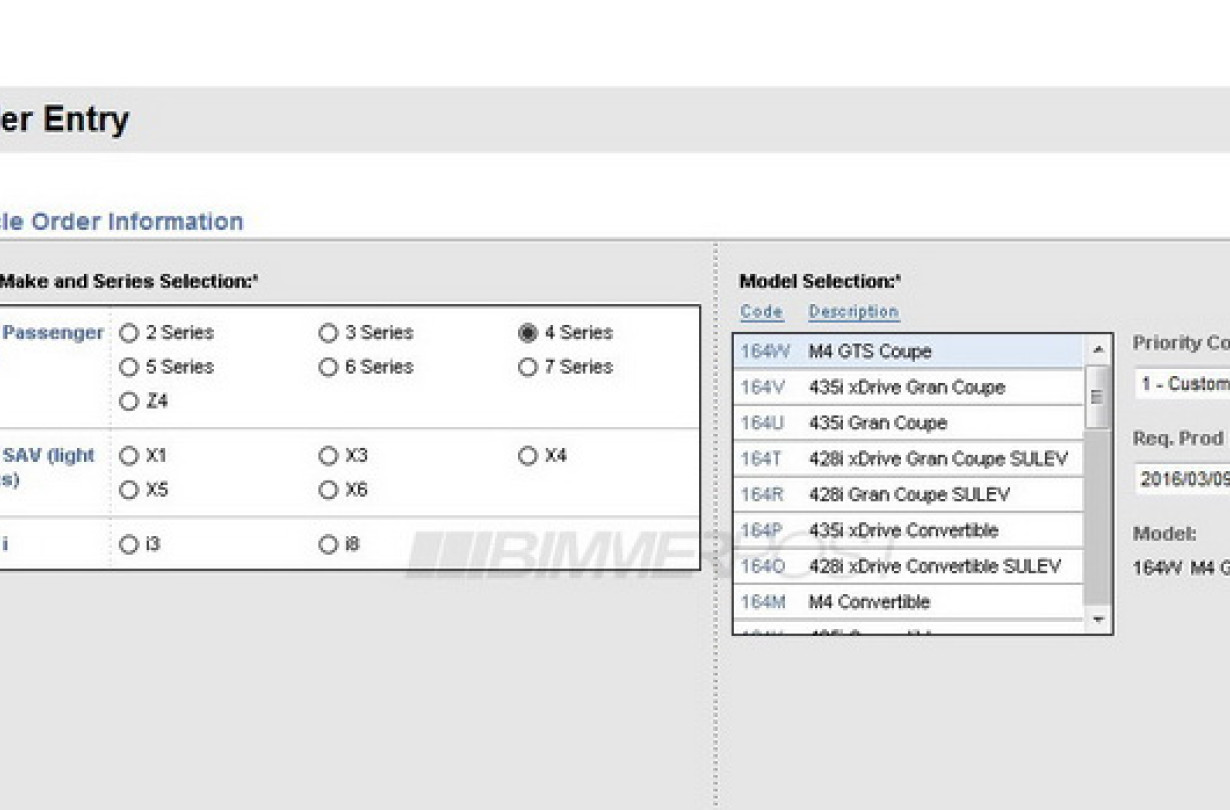This screenshot has height=810, width=1230.
Task: Pick the 428i Gran Coupe SULEV row
Action: [x=908, y=495]
